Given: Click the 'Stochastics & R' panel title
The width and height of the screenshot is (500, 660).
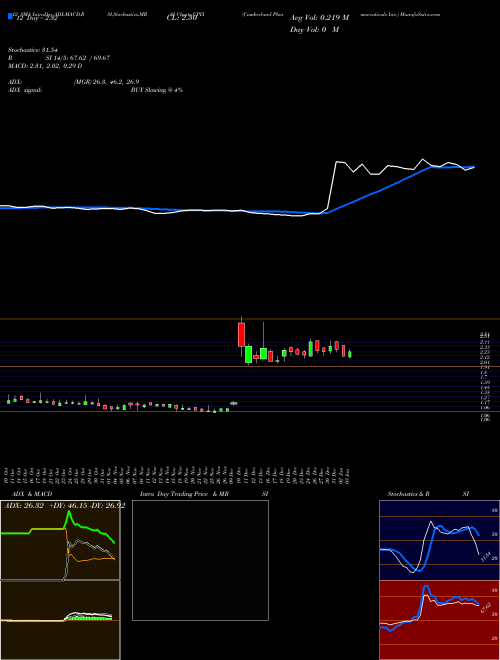Looking at the screenshot, I should (x=409, y=494).
